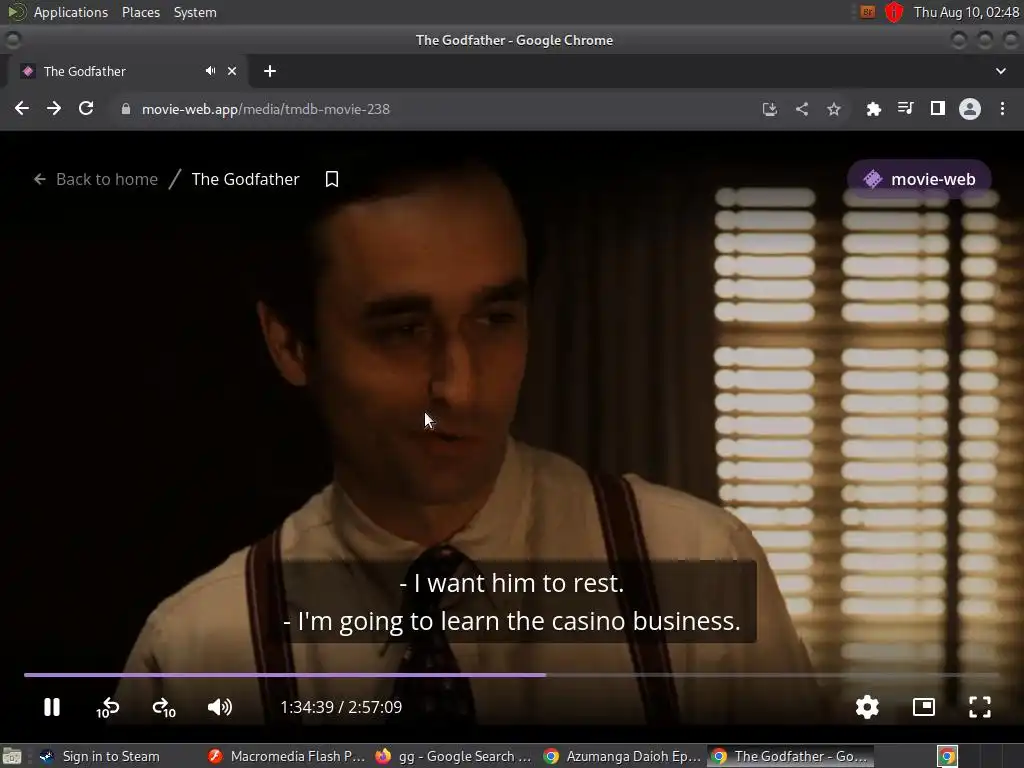Open the Places menu

(x=140, y=12)
